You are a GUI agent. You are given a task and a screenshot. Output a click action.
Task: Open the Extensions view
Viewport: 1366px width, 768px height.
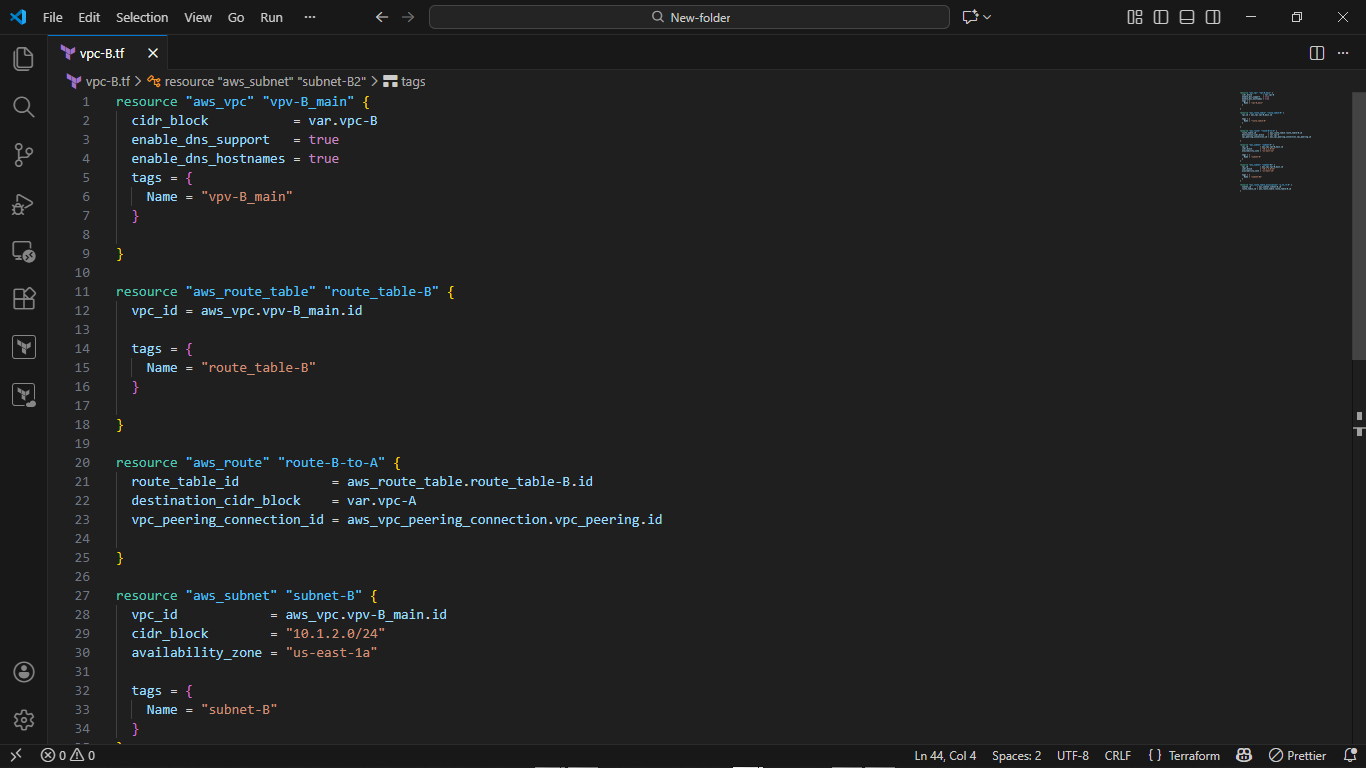pyautogui.click(x=24, y=299)
